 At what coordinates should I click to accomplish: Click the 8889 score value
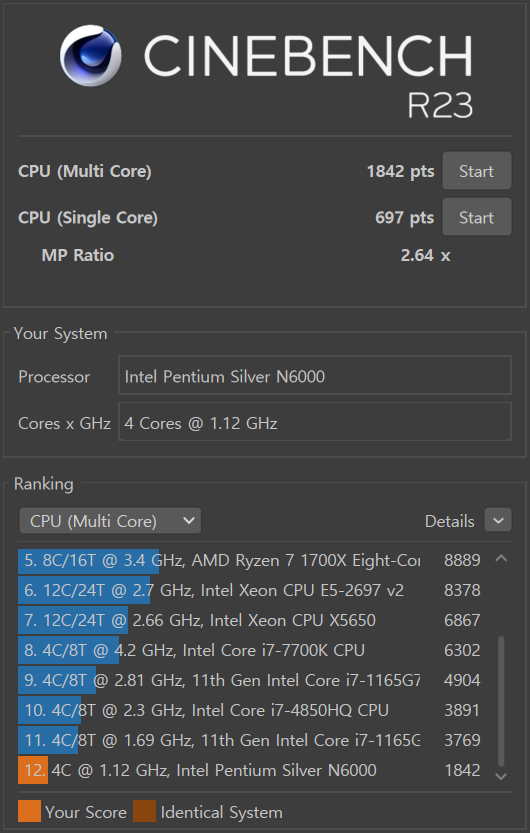click(462, 560)
